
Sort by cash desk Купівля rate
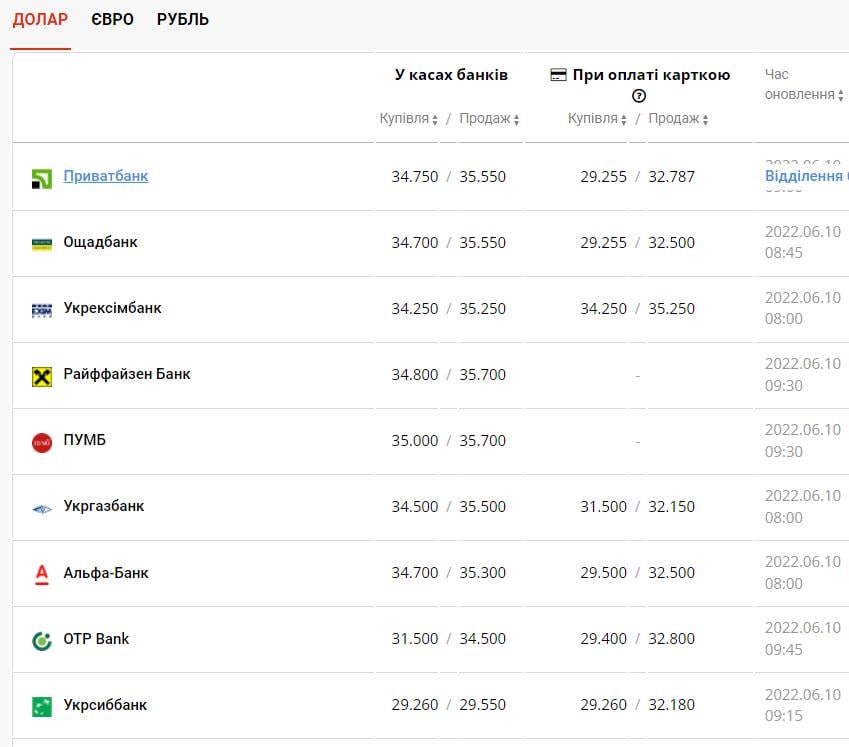409,119
